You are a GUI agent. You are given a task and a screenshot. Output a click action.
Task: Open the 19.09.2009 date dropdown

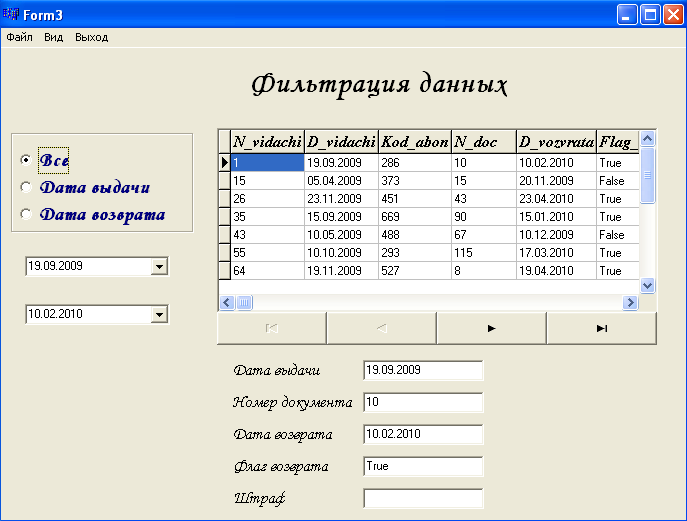click(x=158, y=267)
